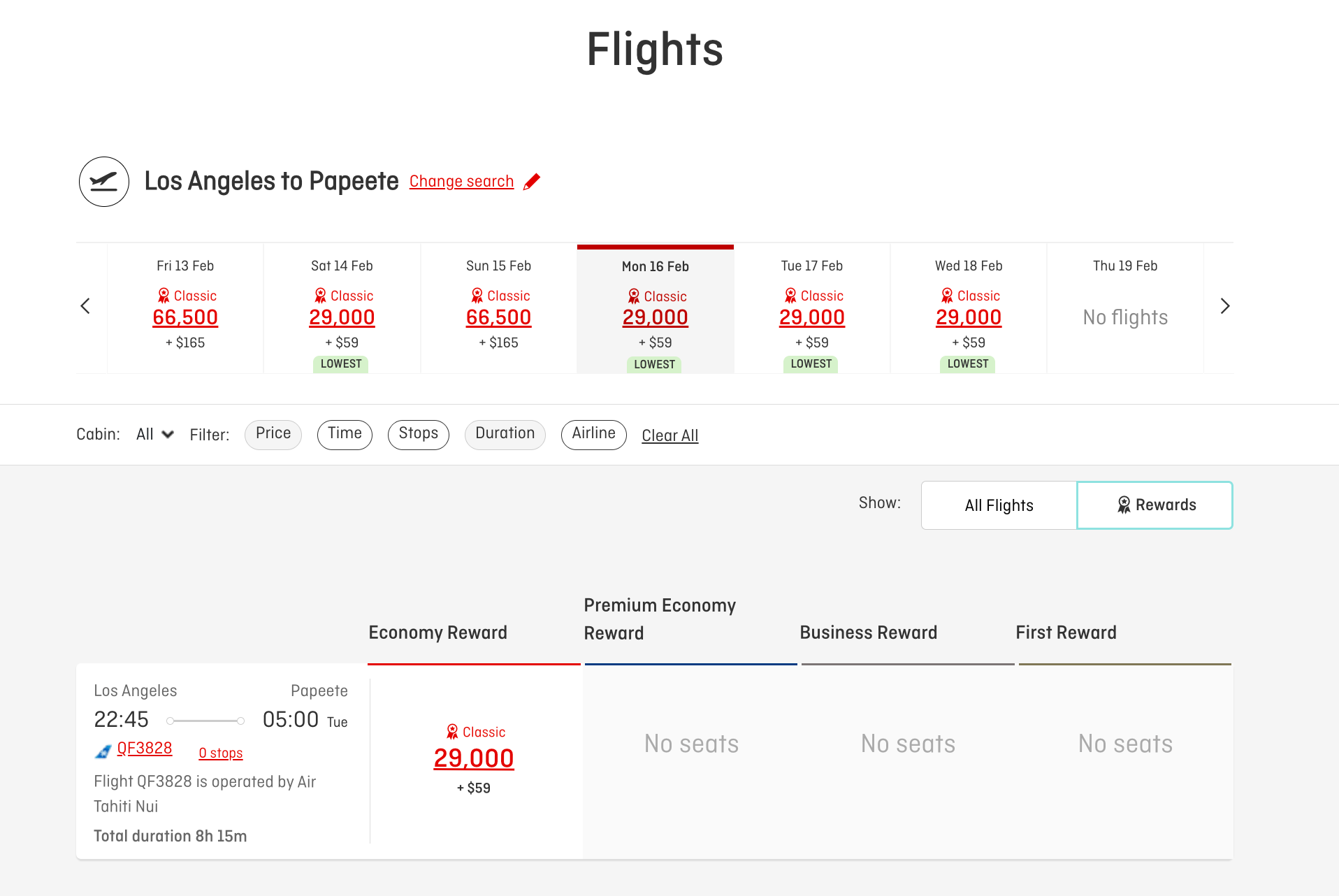
Task: Toggle the Stops filter chip
Action: 418,434
